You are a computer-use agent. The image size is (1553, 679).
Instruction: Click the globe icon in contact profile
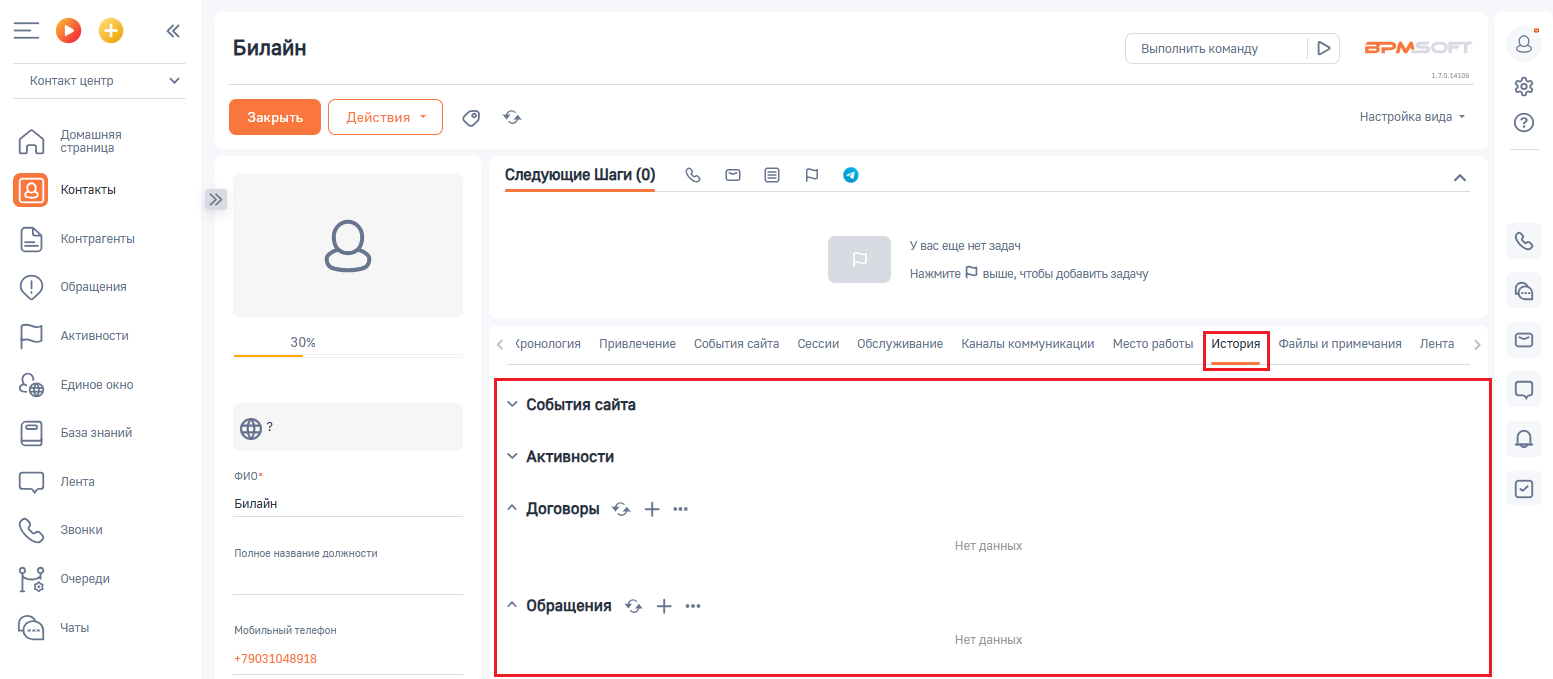pyautogui.click(x=251, y=428)
